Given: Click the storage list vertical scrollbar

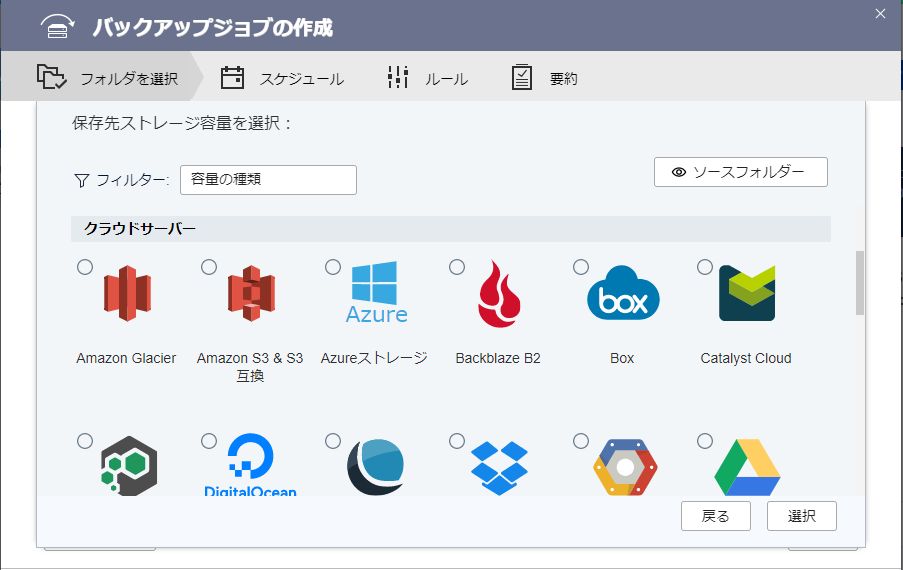Looking at the screenshot, I should [860, 283].
